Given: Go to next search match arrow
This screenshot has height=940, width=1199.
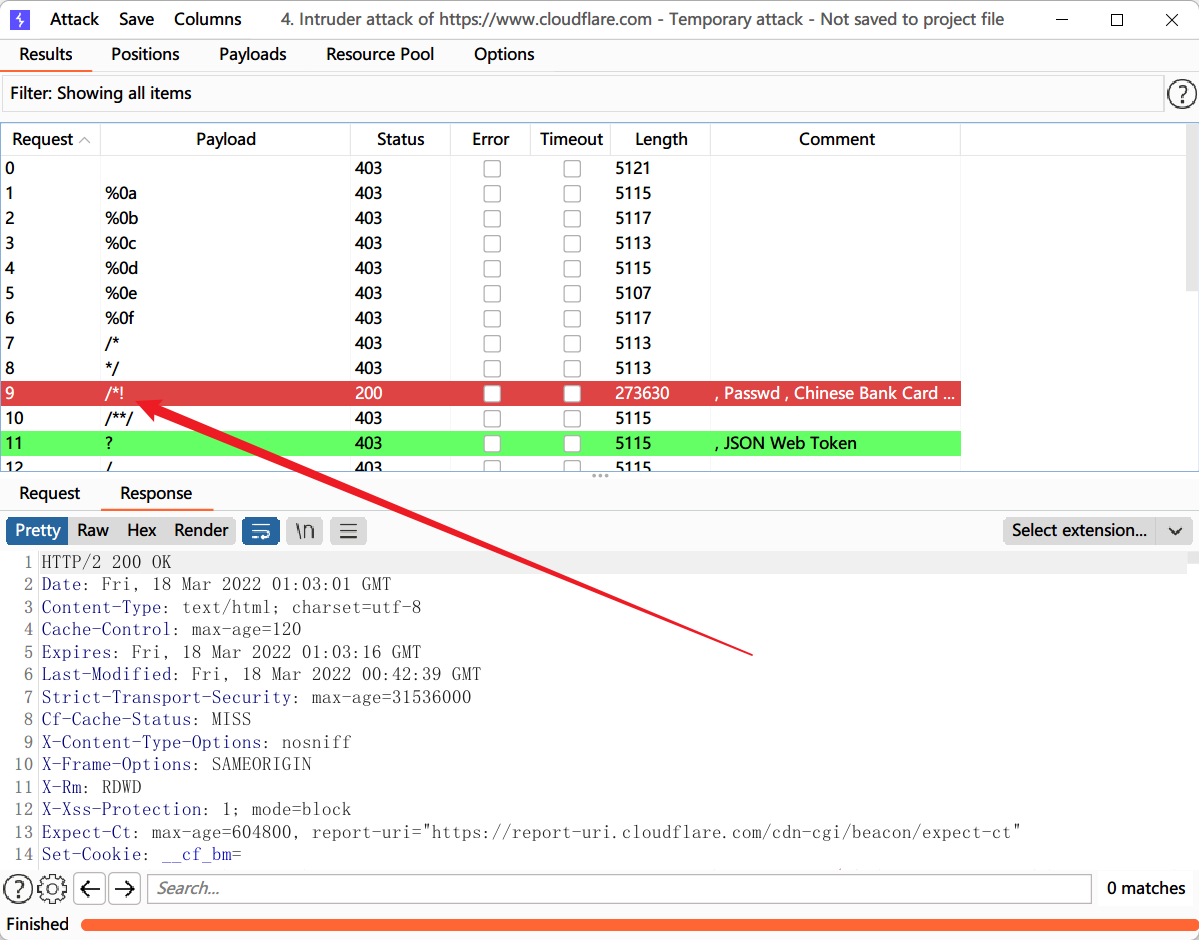Looking at the screenshot, I should (x=125, y=889).
